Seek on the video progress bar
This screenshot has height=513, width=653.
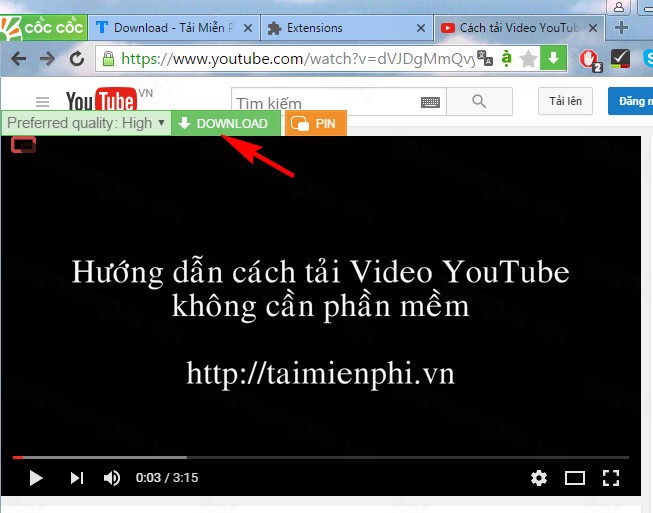(321, 457)
